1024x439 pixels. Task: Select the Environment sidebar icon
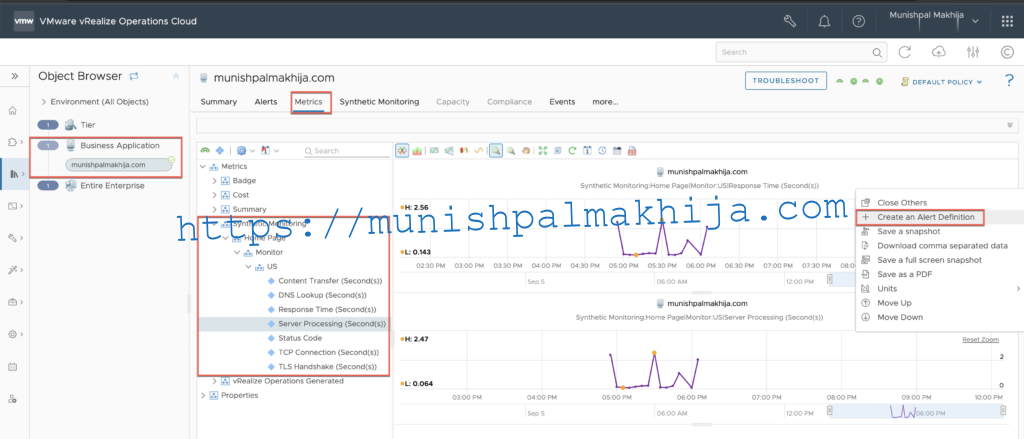(14, 174)
